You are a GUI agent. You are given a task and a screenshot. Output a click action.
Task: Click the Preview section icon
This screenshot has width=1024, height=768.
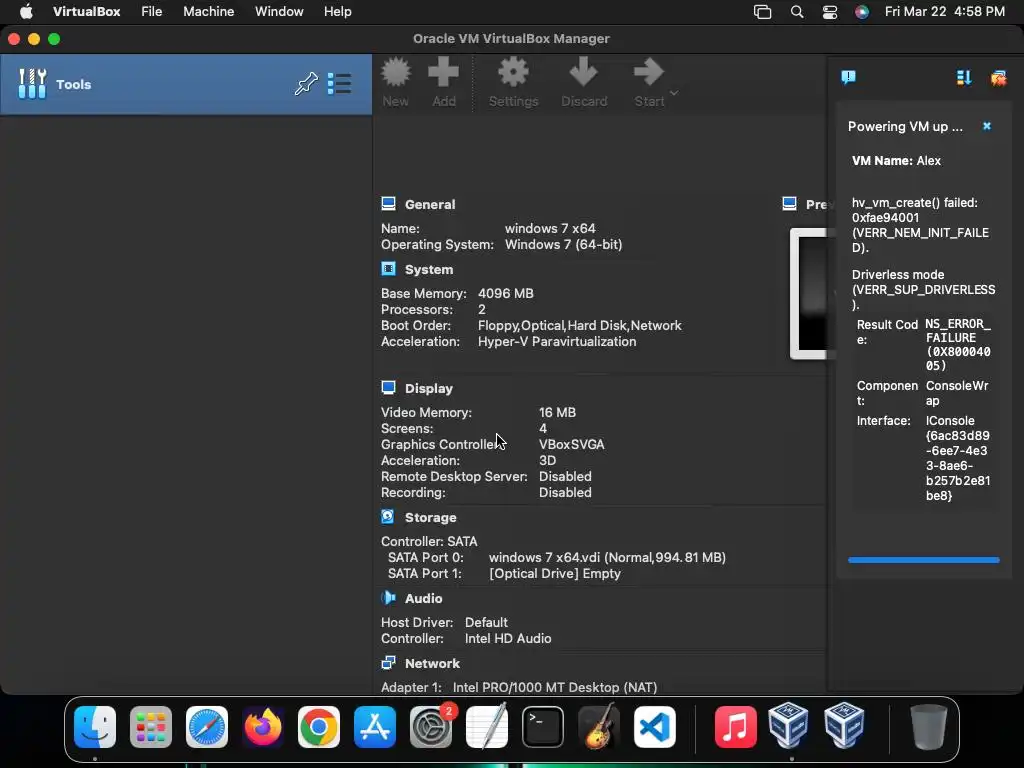coord(790,204)
